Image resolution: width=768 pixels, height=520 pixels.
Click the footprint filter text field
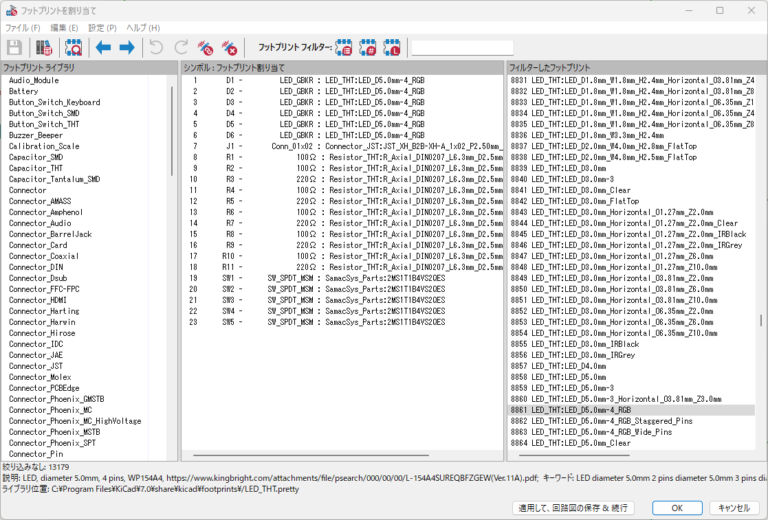tap(461, 47)
